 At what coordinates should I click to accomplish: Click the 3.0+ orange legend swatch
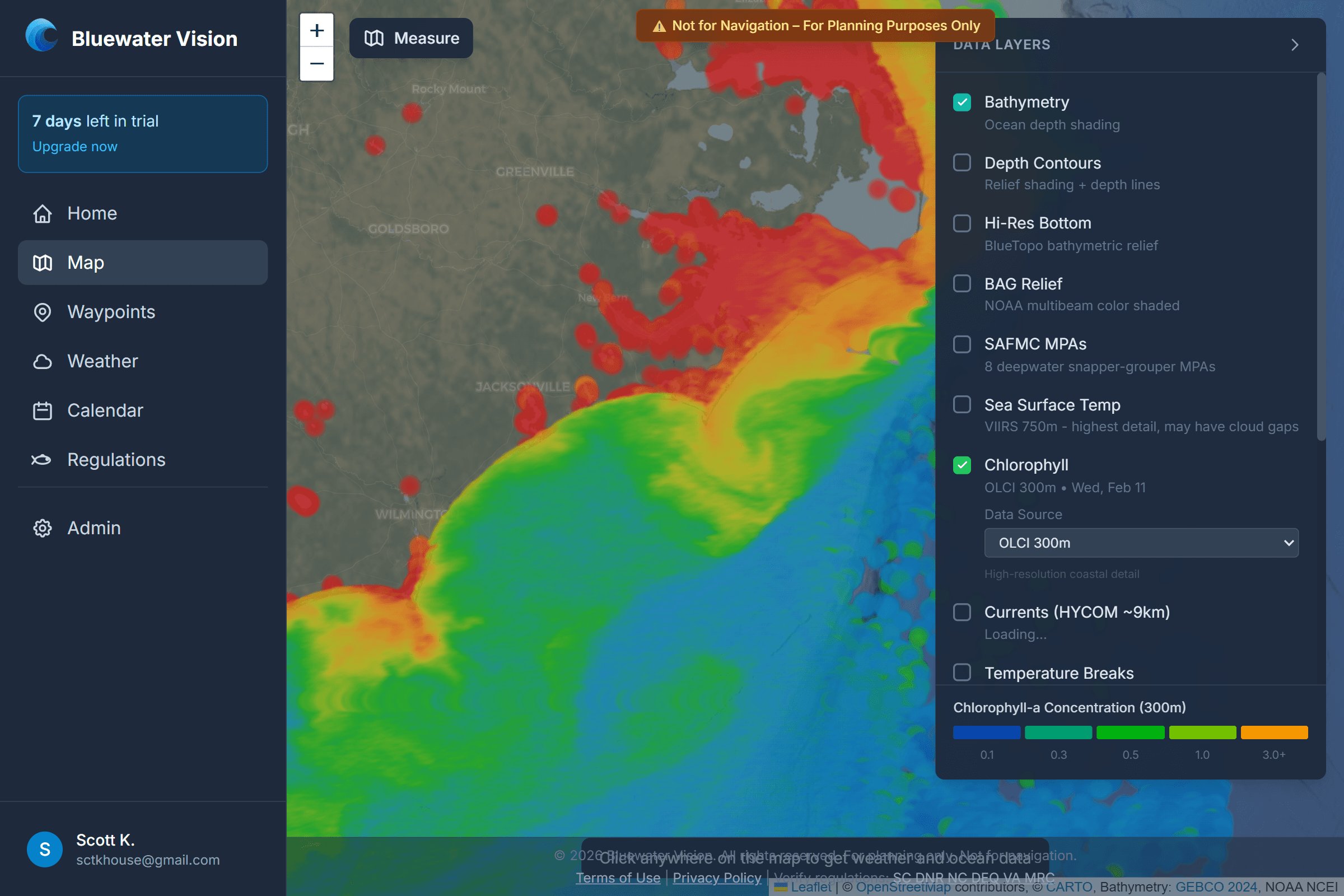coord(1275,732)
